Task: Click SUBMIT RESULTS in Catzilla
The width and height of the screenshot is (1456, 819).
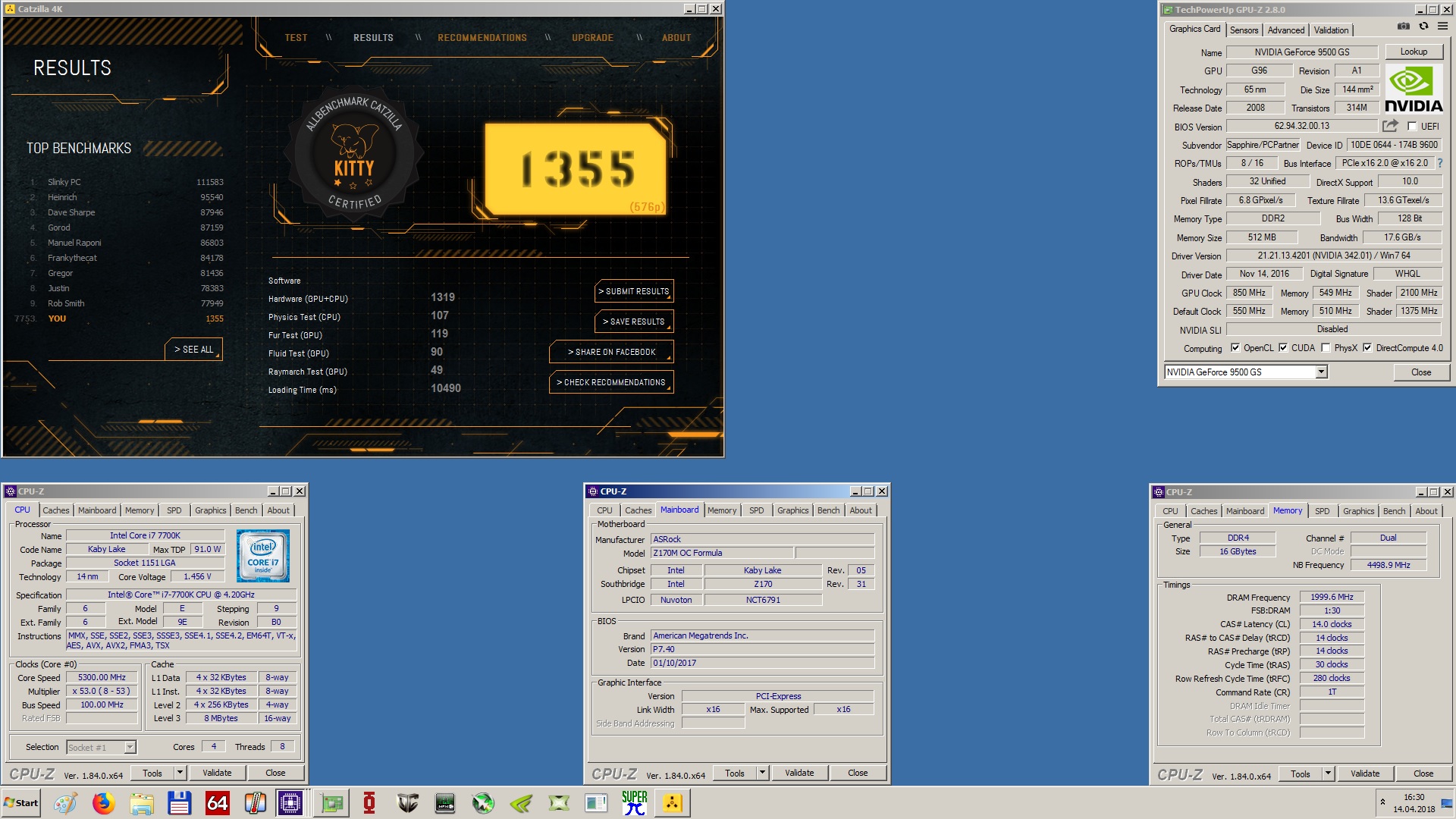Action: tap(634, 291)
